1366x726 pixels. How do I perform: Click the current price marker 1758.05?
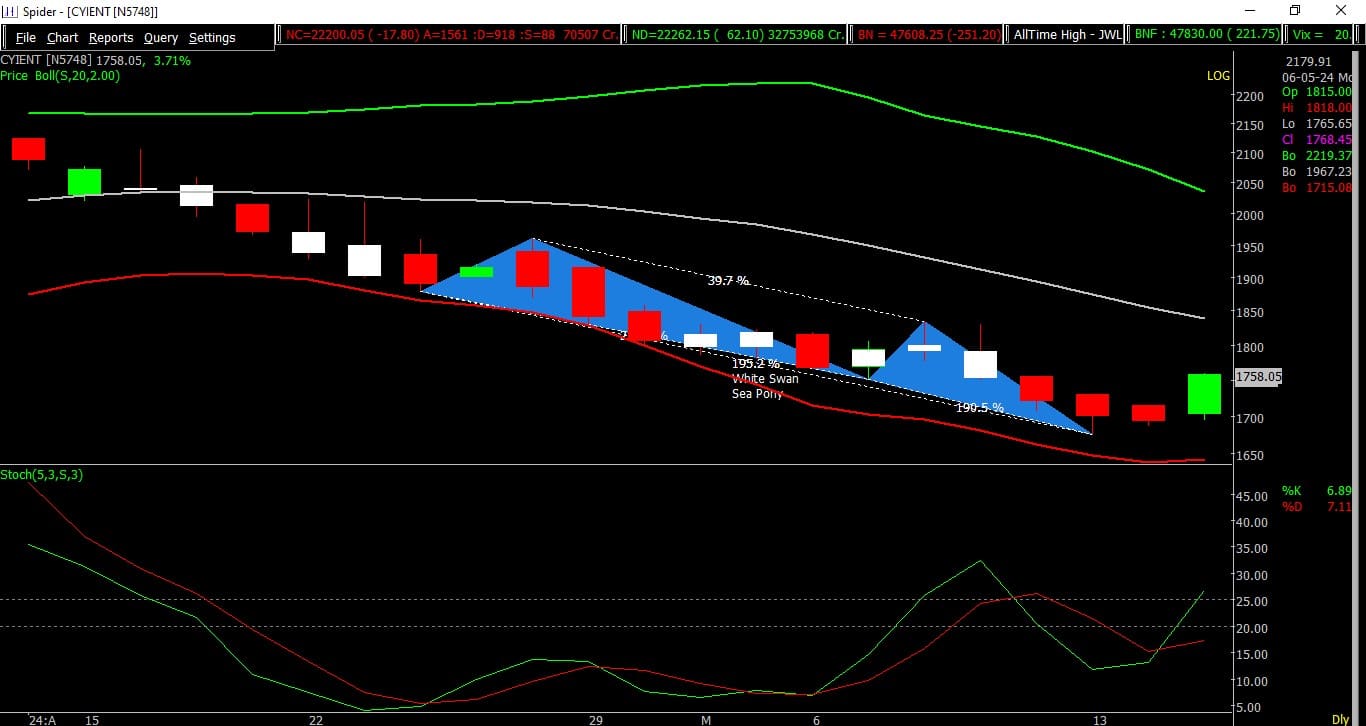tap(1258, 377)
